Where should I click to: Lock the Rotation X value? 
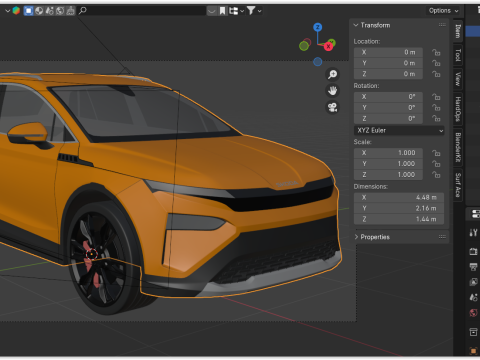(436, 97)
